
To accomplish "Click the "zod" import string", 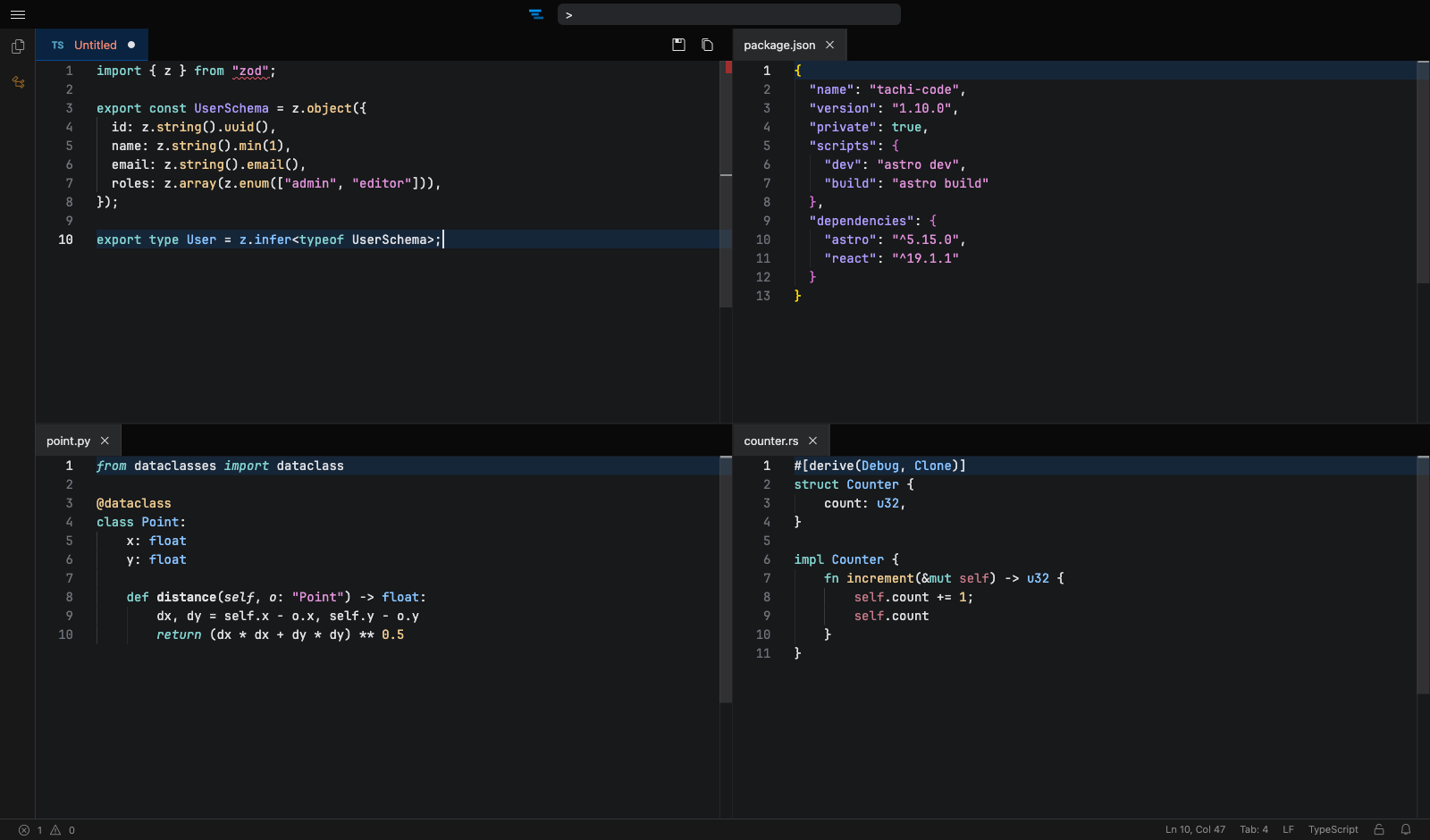I will [x=250, y=71].
